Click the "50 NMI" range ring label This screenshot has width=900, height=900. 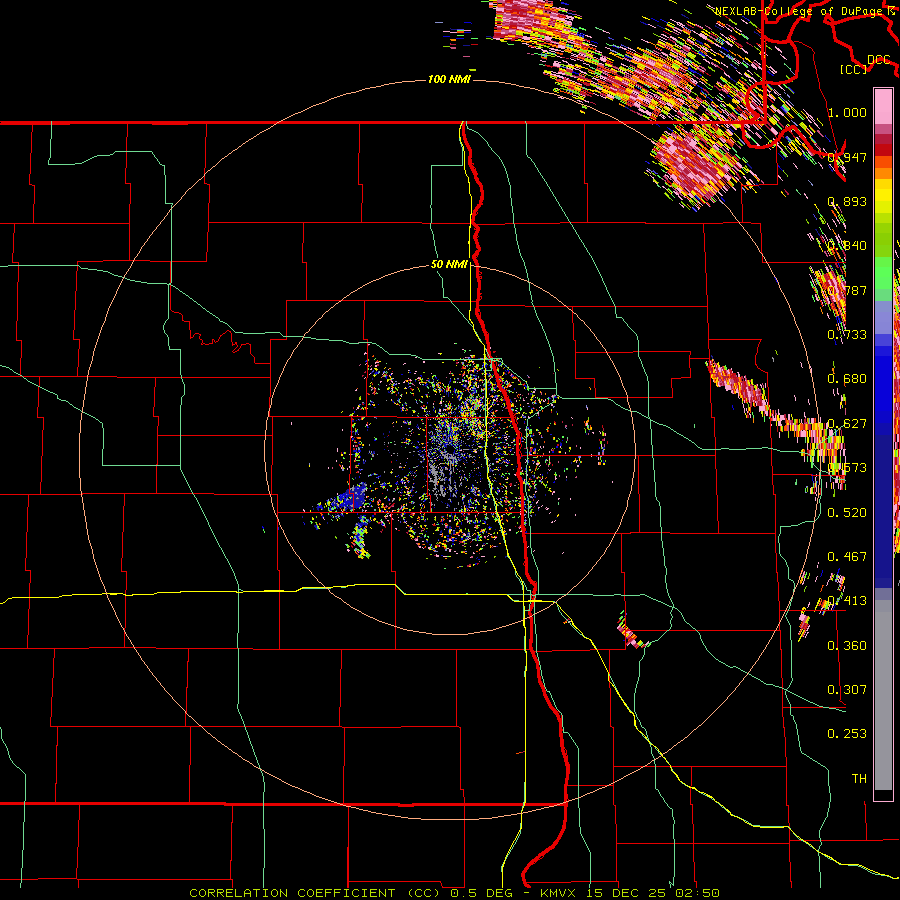coord(449,265)
